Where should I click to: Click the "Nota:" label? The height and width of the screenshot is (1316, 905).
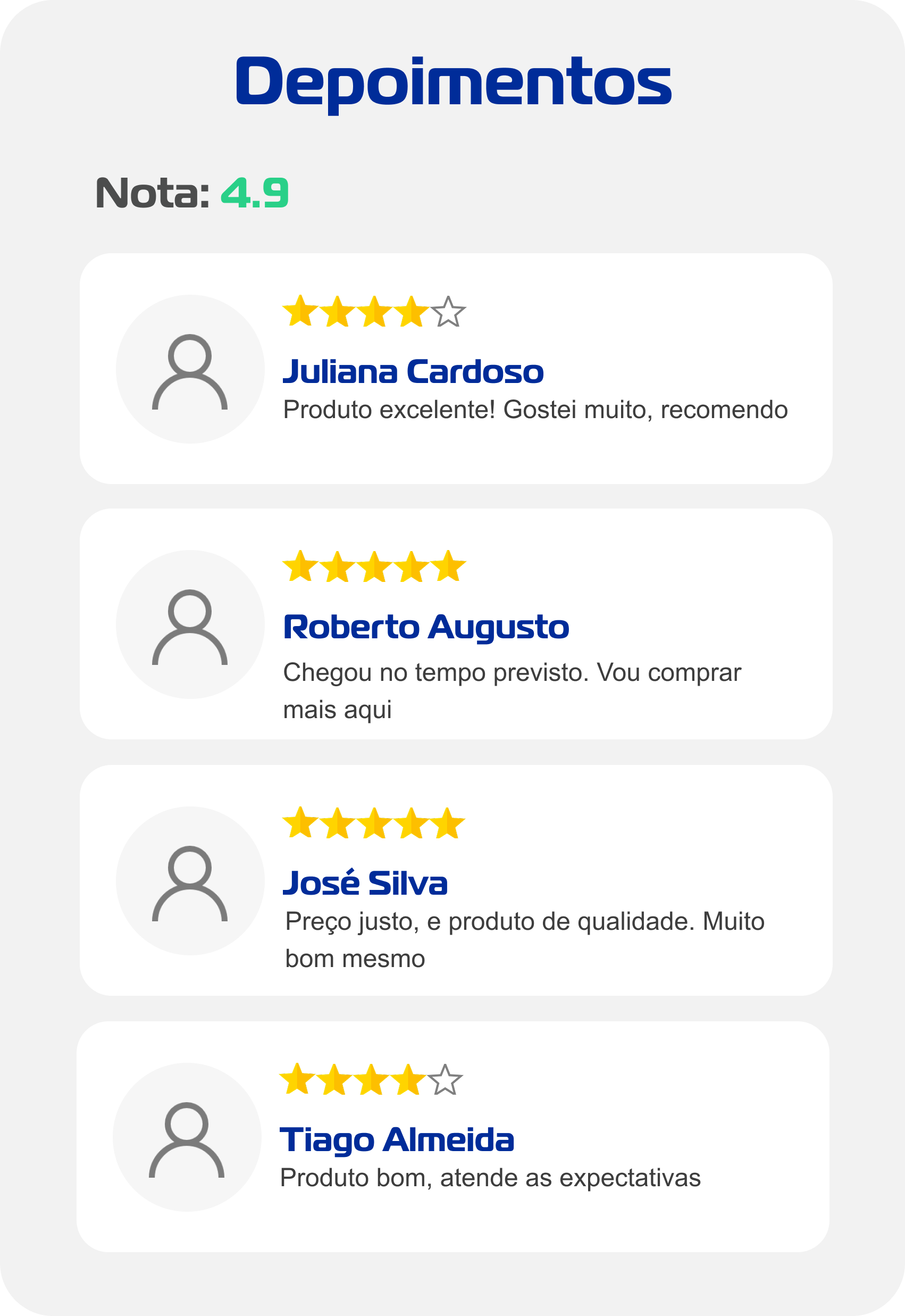[152, 193]
